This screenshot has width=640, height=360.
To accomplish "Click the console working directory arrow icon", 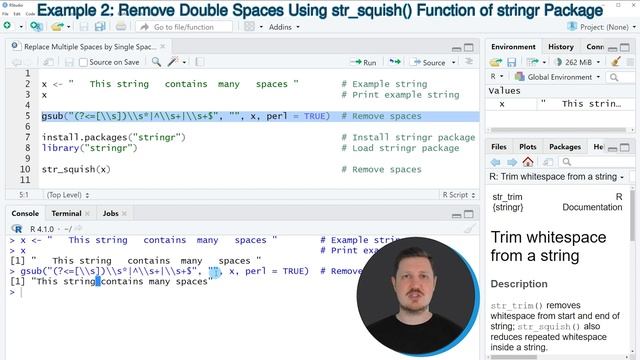I will pyautogui.click(x=79, y=229).
